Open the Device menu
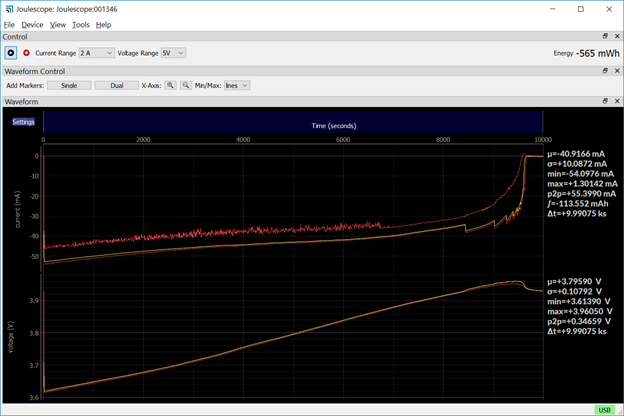This screenshot has height=416, width=624. [32, 25]
